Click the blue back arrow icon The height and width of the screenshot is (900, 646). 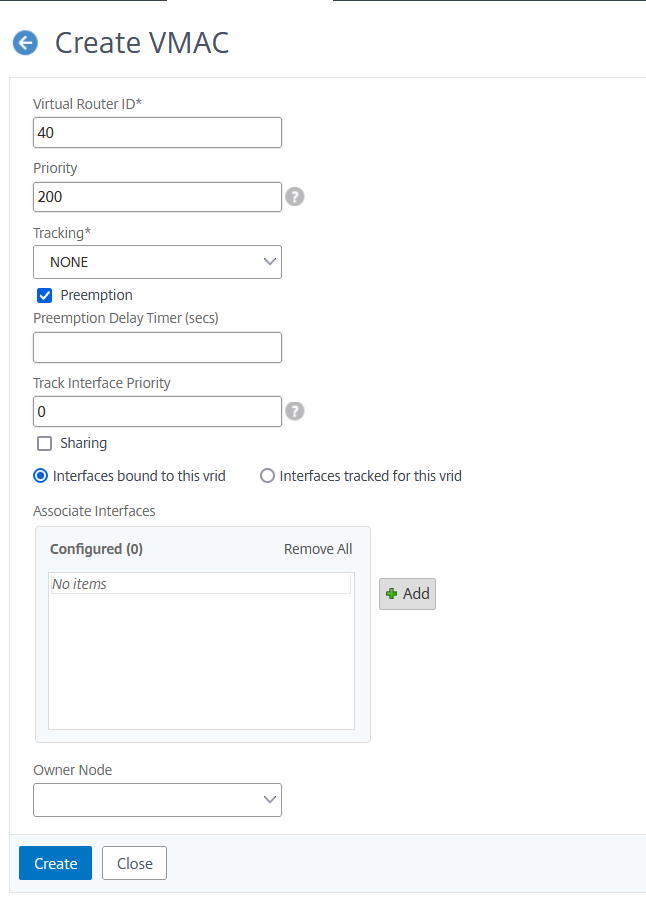(24, 43)
